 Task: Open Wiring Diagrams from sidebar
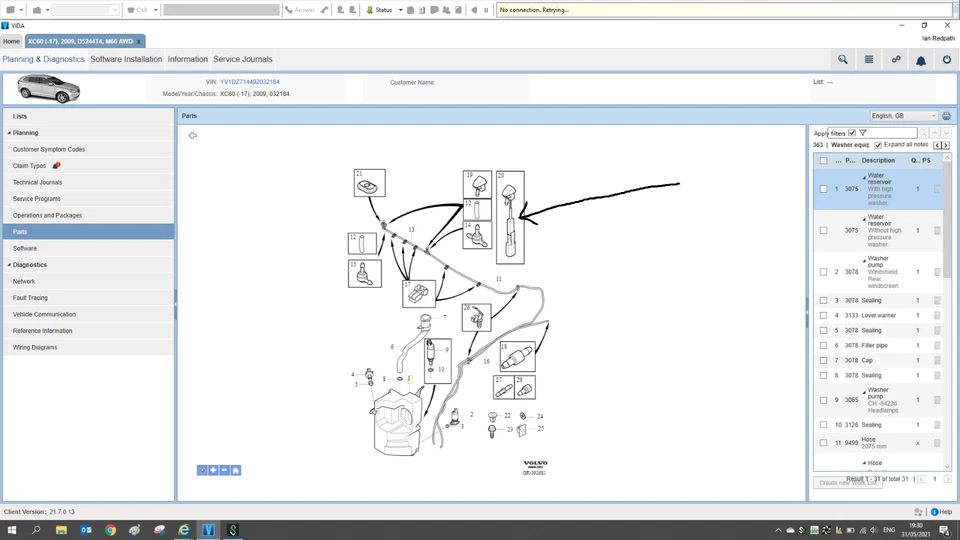pos(35,347)
